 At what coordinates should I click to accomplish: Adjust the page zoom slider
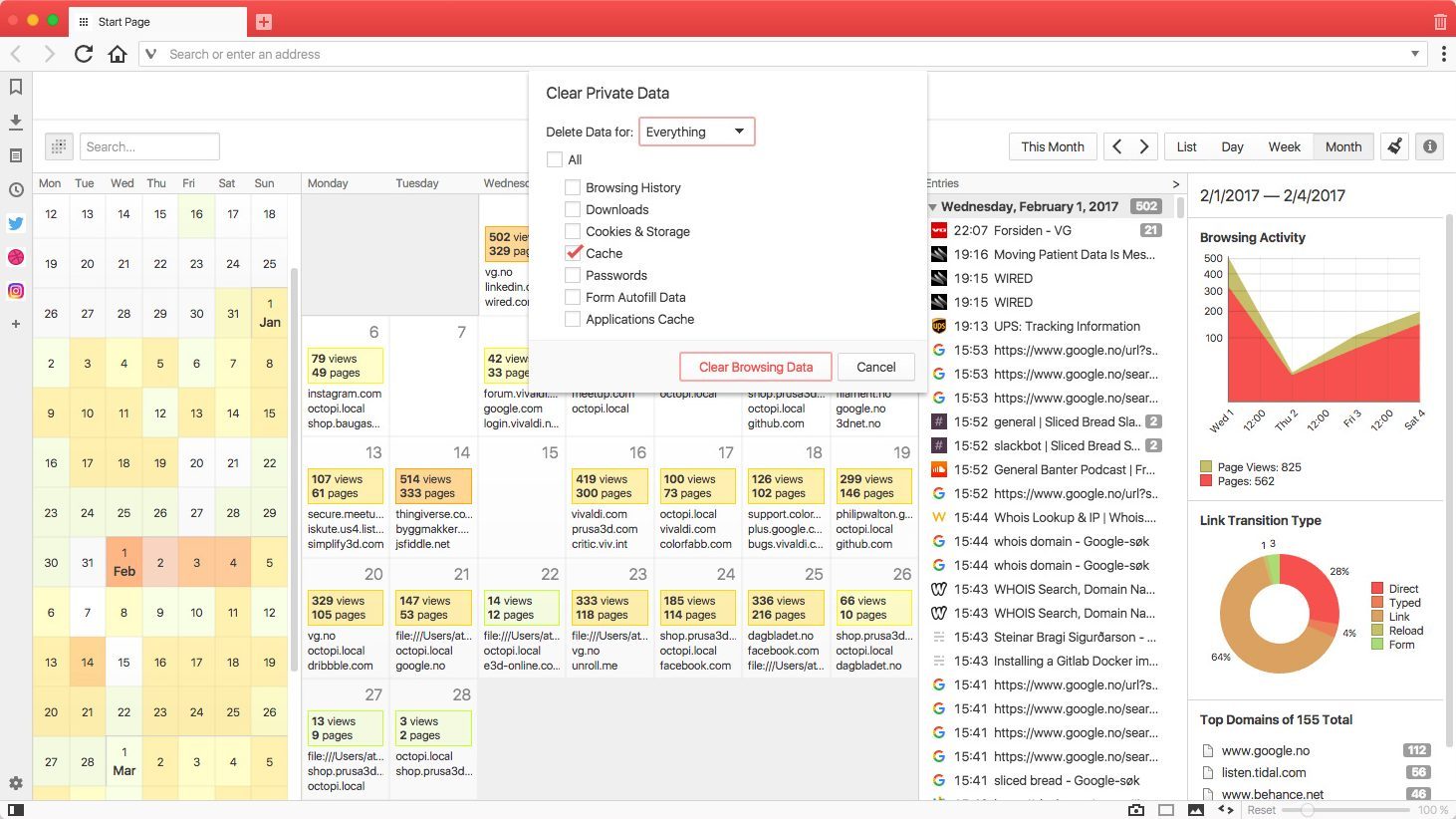[x=1306, y=810]
